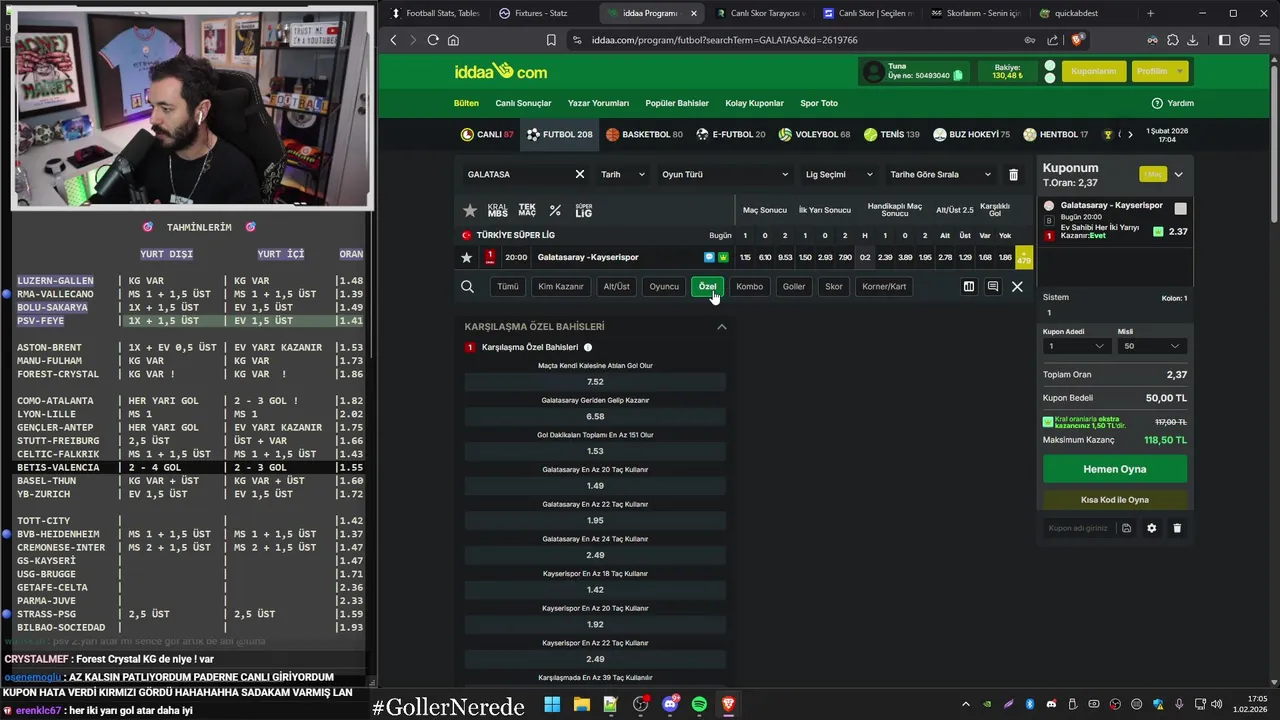The height and width of the screenshot is (720, 1280).
Task: Switch to the Goller tab
Action: (794, 287)
